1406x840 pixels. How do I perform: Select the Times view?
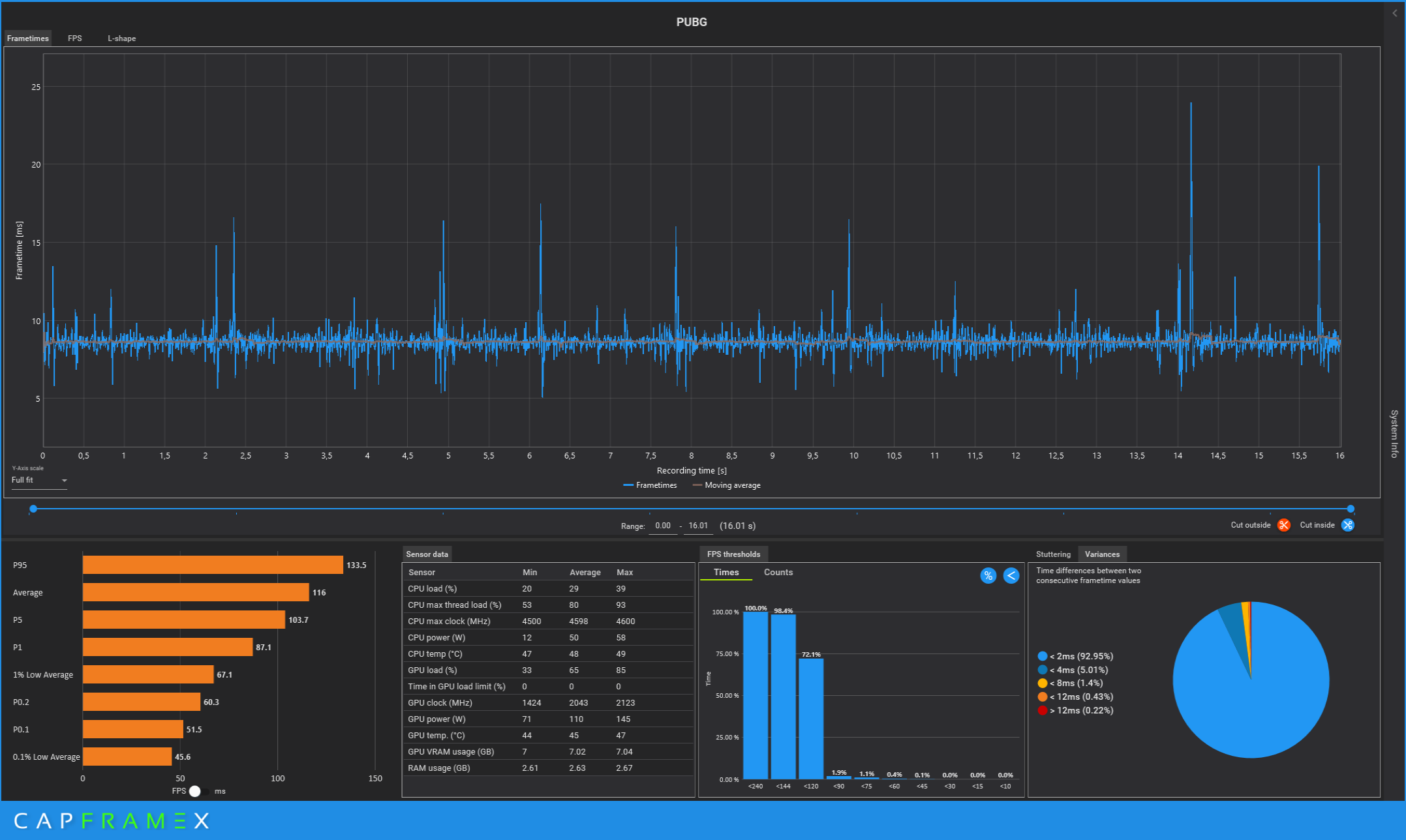tap(726, 572)
